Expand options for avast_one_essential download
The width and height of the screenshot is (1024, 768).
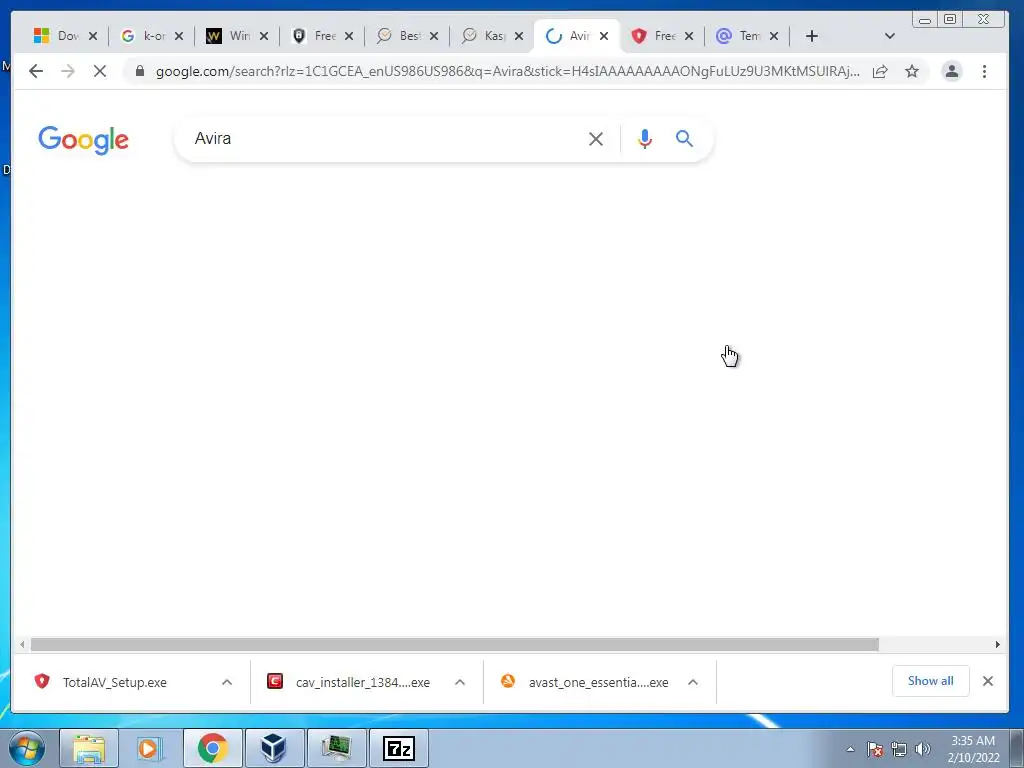693,682
